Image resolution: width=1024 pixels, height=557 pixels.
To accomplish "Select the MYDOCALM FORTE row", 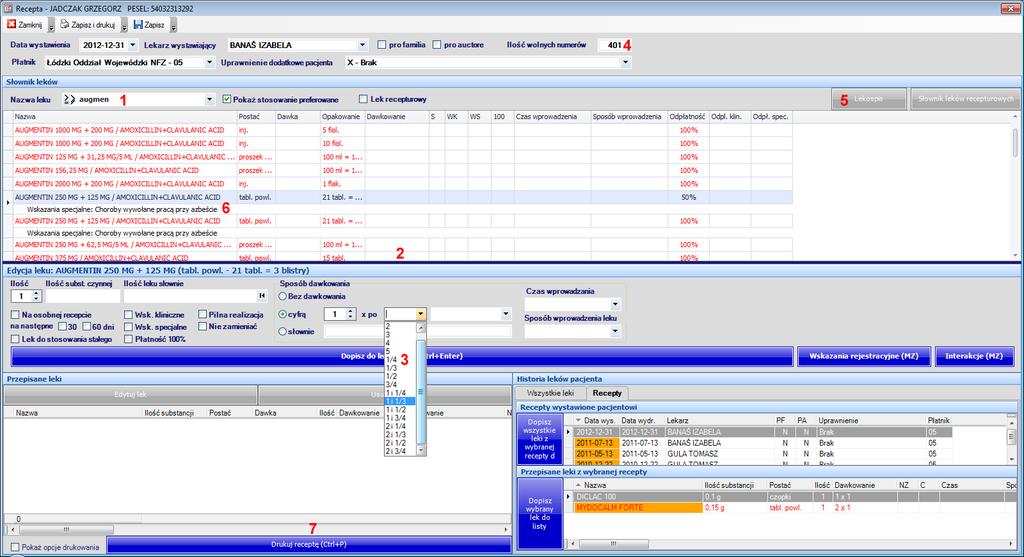I will coord(795,507).
